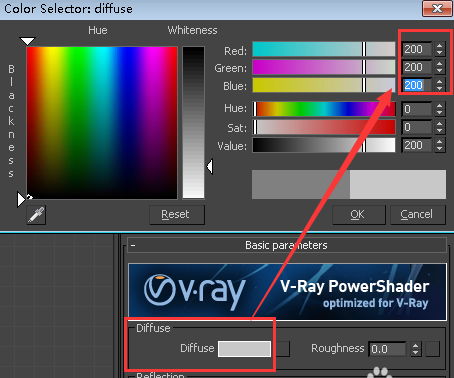Collapse the Basic parameters rollout

287,245
